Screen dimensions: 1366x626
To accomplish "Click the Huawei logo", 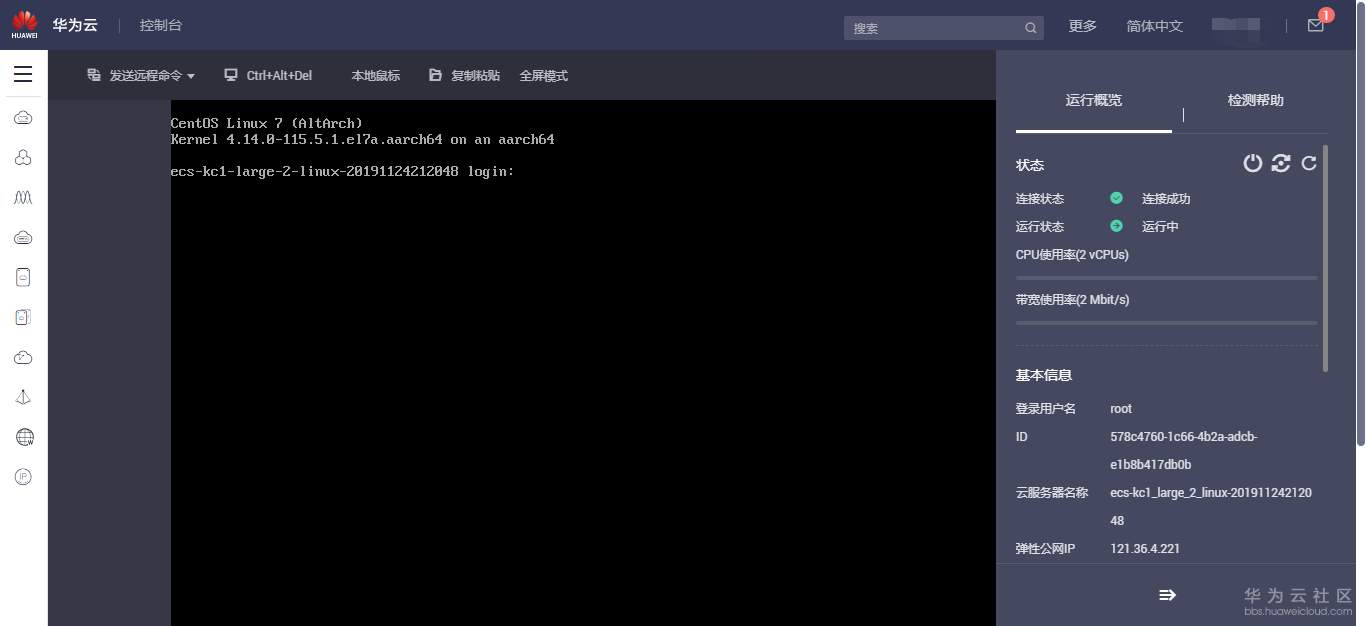I will pos(24,25).
